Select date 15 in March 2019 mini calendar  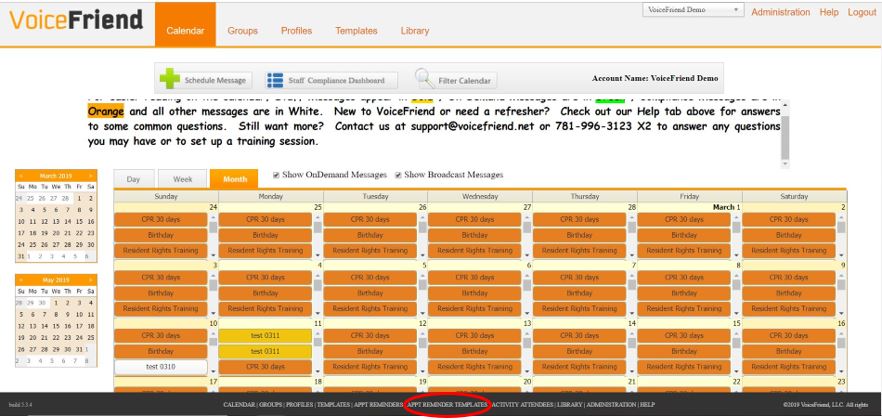[79, 222]
